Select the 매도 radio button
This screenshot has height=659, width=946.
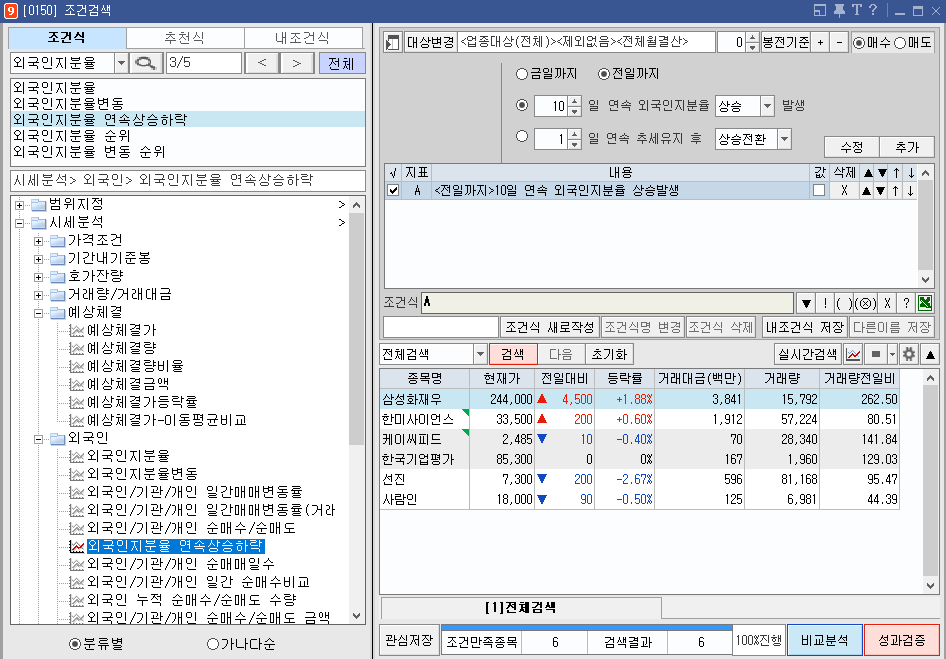900,42
